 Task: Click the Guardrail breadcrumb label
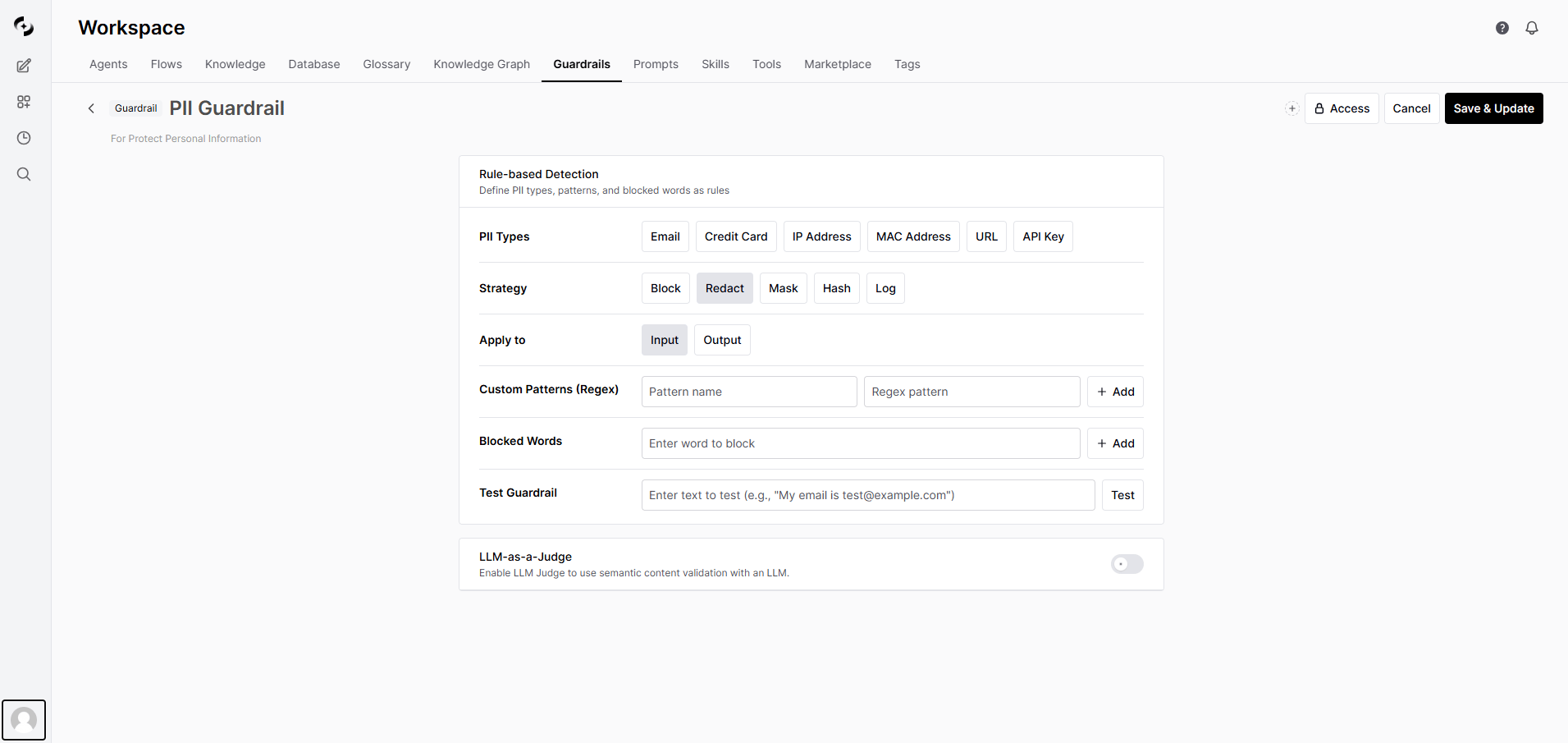135,108
